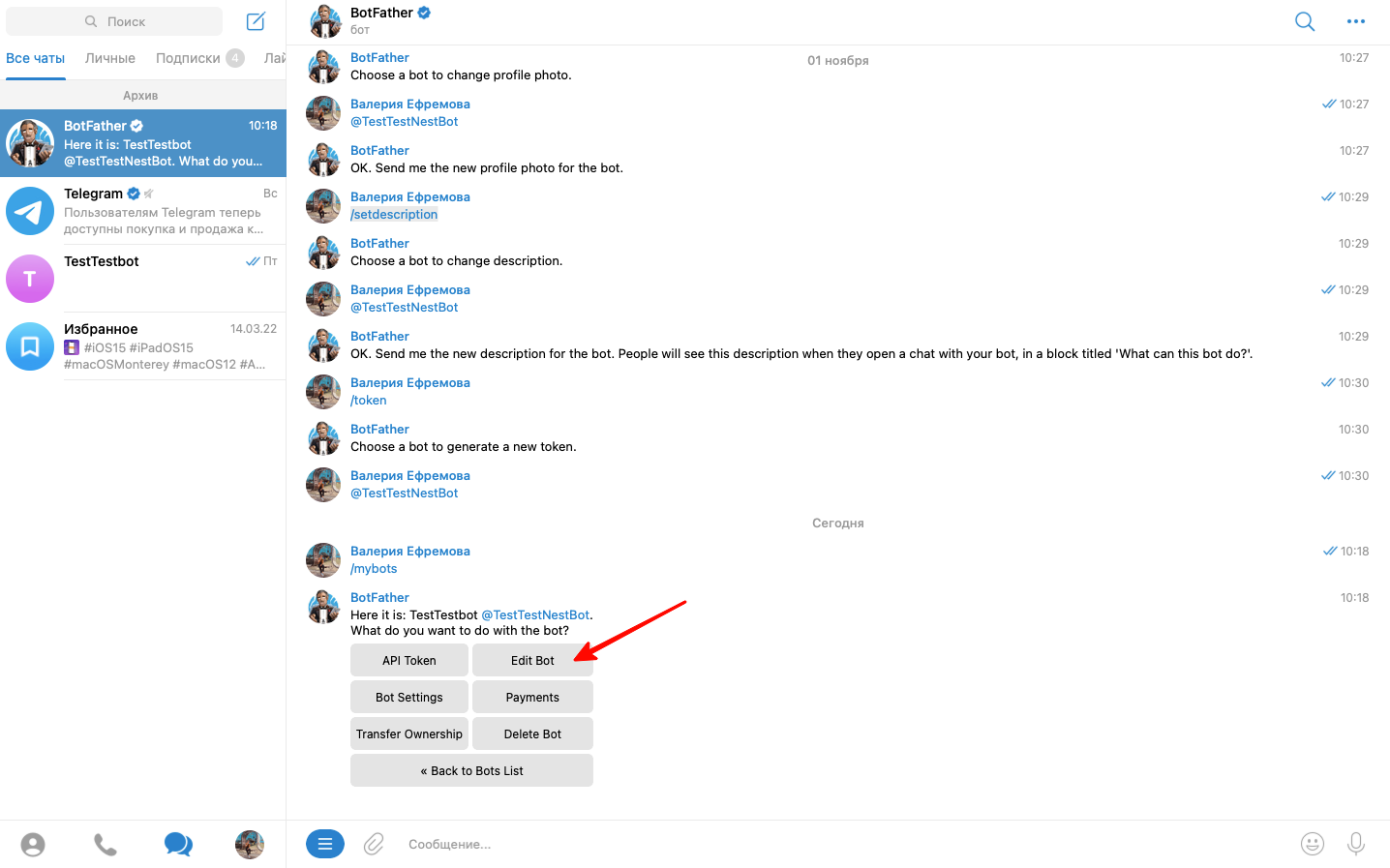Viewport: 1390px width, 868px height.
Task: Click the Delete Bot button
Action: (532, 733)
